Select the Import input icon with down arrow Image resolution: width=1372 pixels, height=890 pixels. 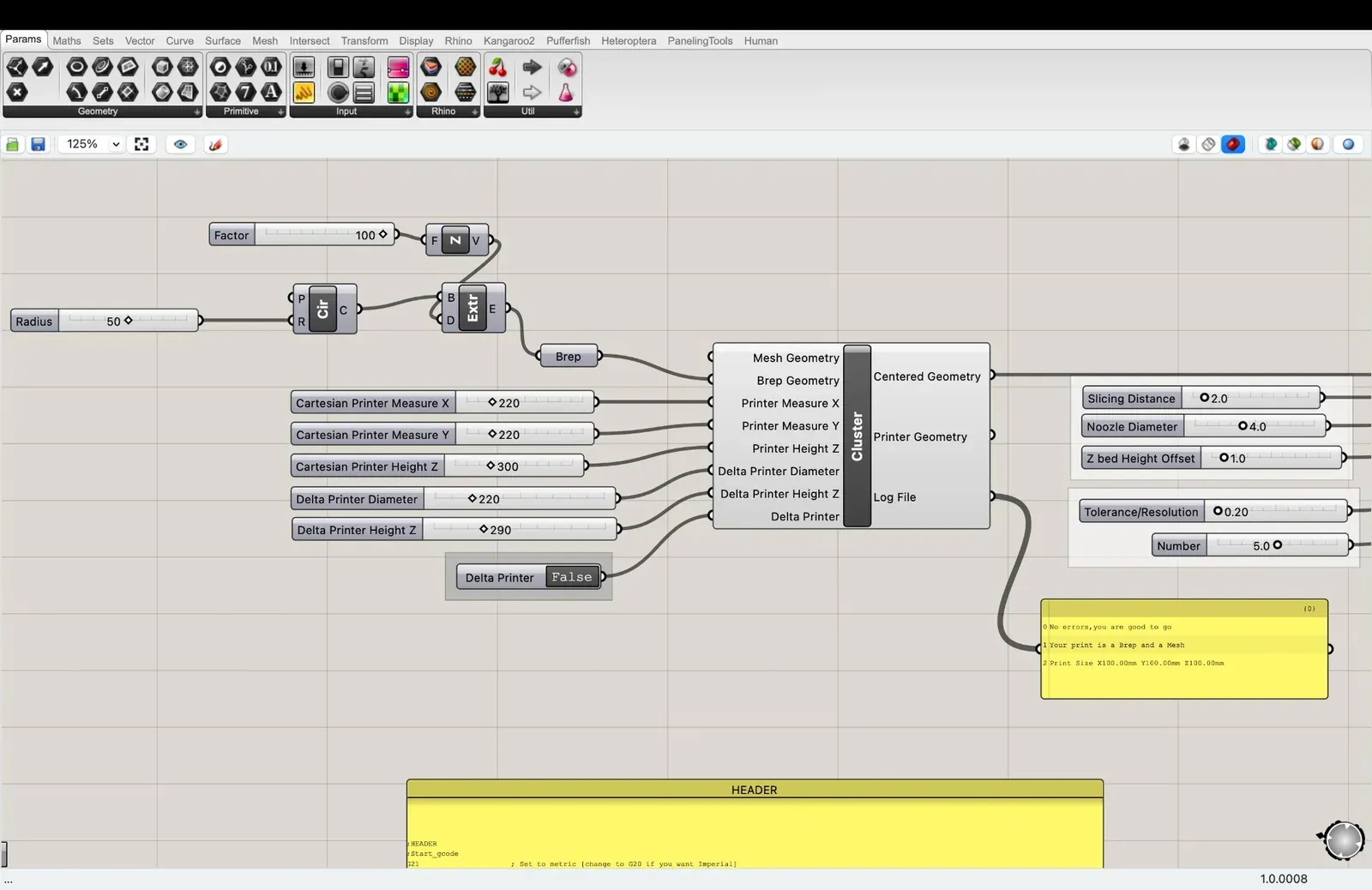click(304, 67)
